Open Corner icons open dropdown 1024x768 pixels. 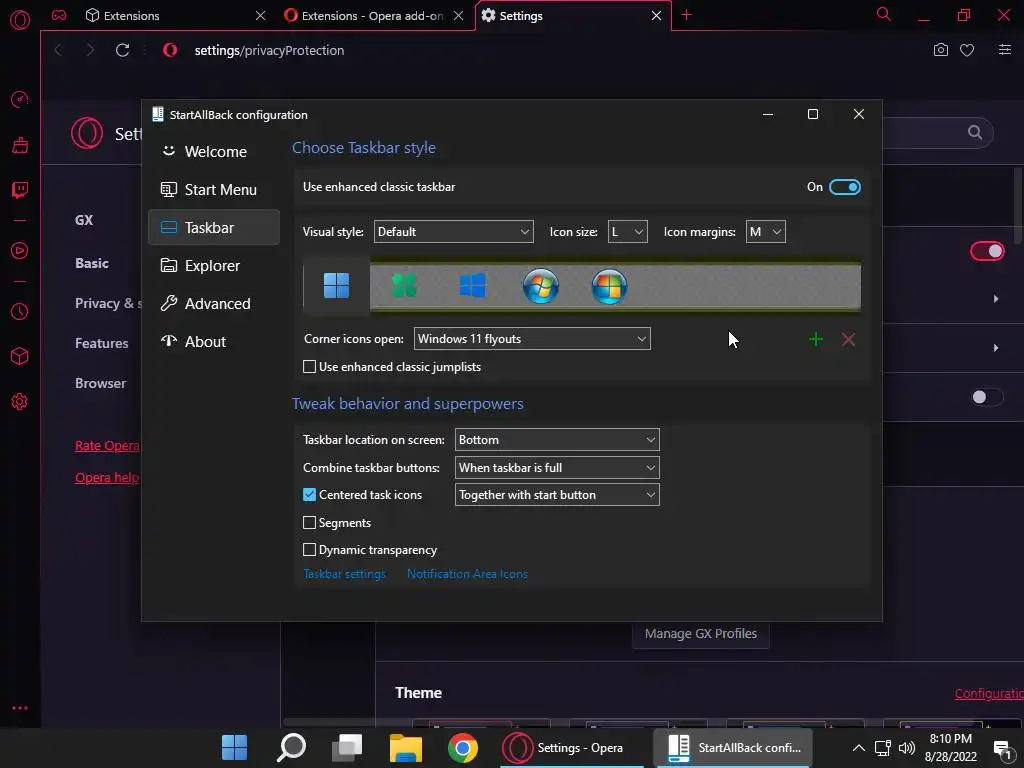click(x=532, y=339)
